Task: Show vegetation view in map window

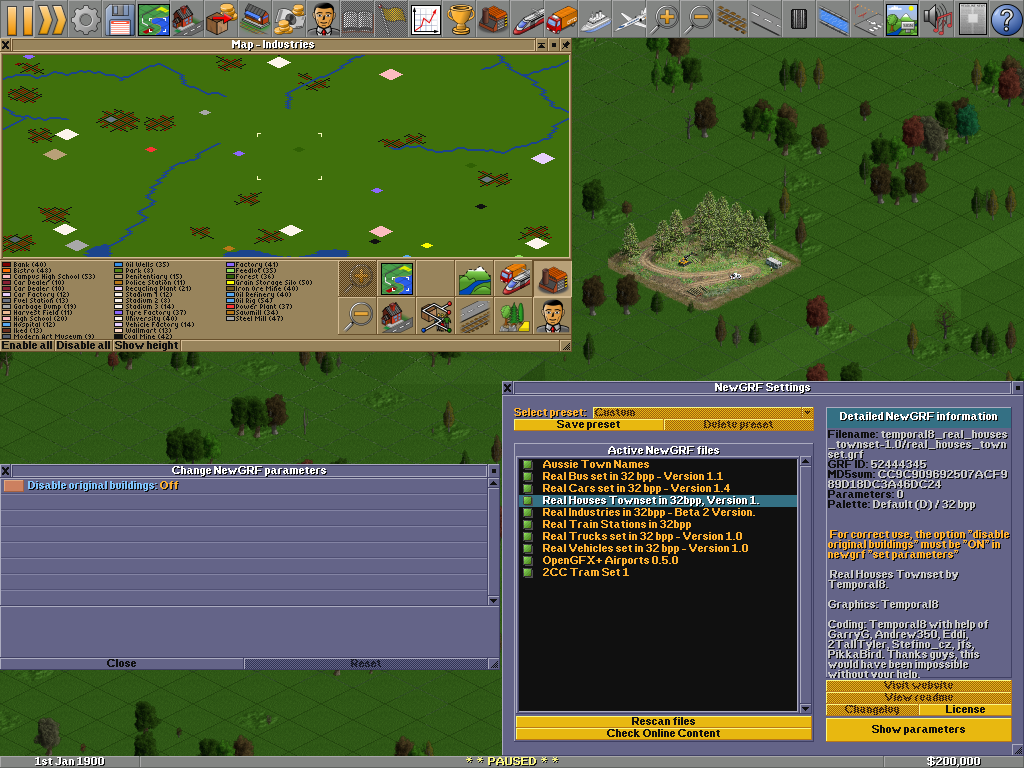Action: 514,316
